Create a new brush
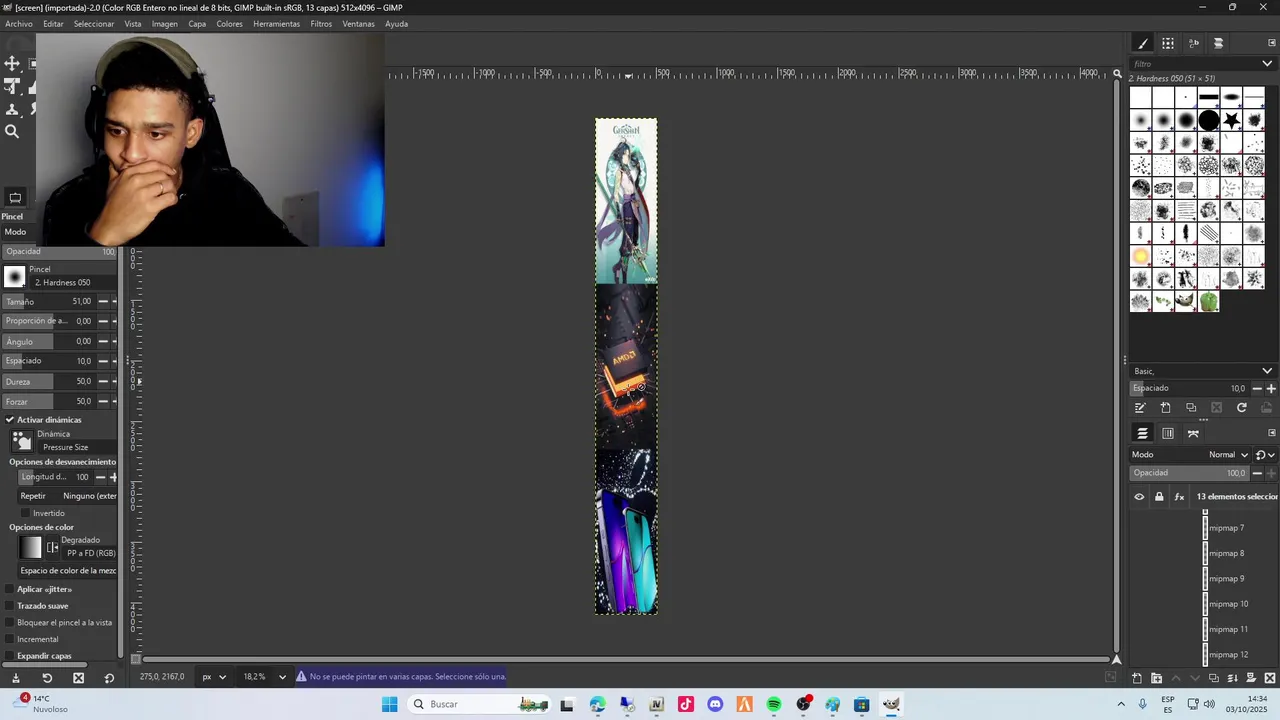Screen dimensions: 1280x720 [1165, 408]
